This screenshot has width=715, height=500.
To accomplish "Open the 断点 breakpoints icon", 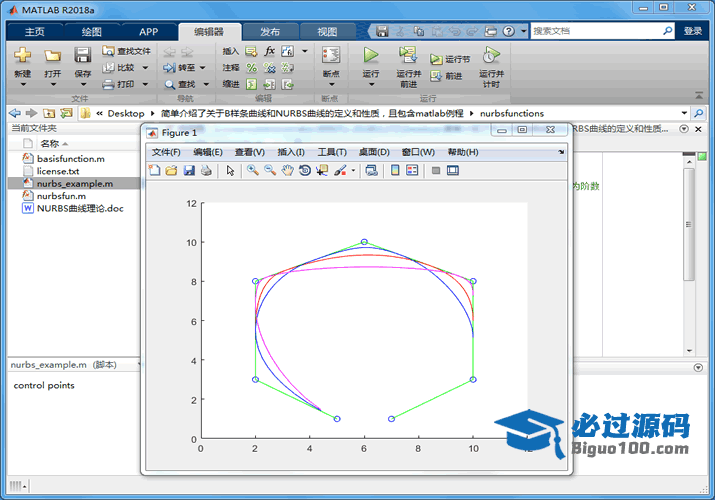I will click(x=331, y=55).
